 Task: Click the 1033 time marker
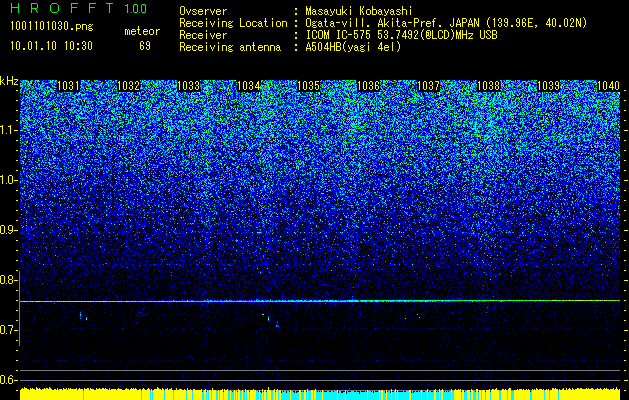pos(189,86)
